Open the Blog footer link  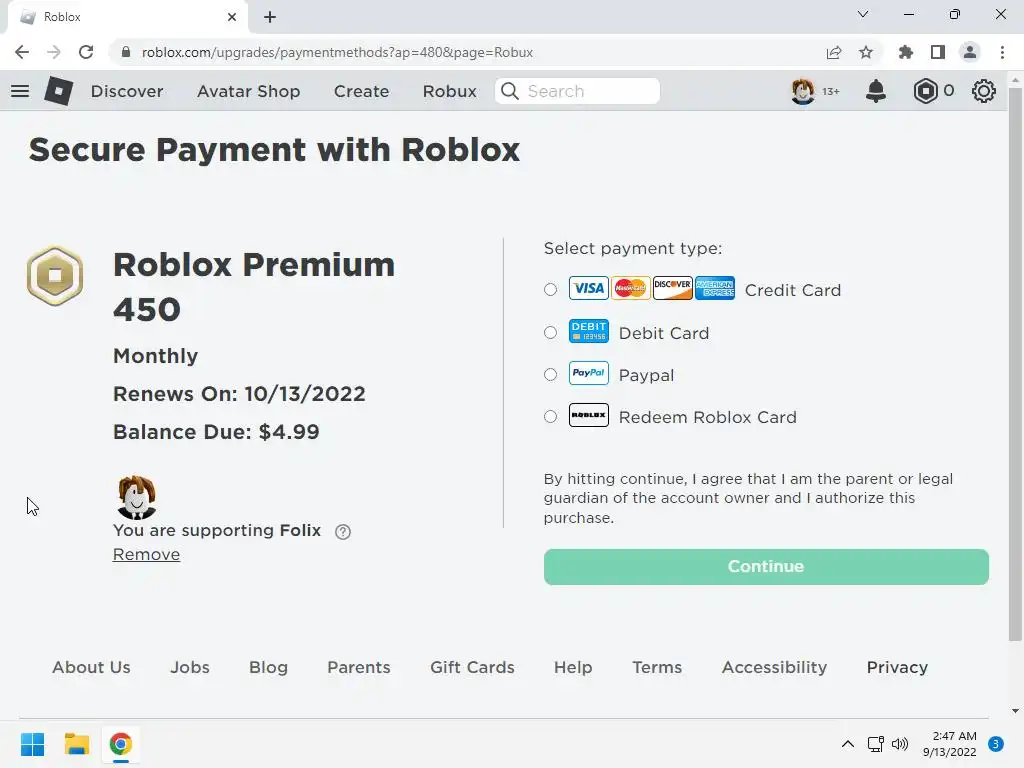[x=268, y=667]
